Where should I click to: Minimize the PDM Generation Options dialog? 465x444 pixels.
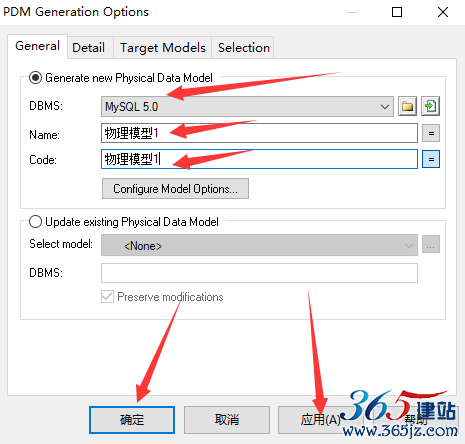352,12
